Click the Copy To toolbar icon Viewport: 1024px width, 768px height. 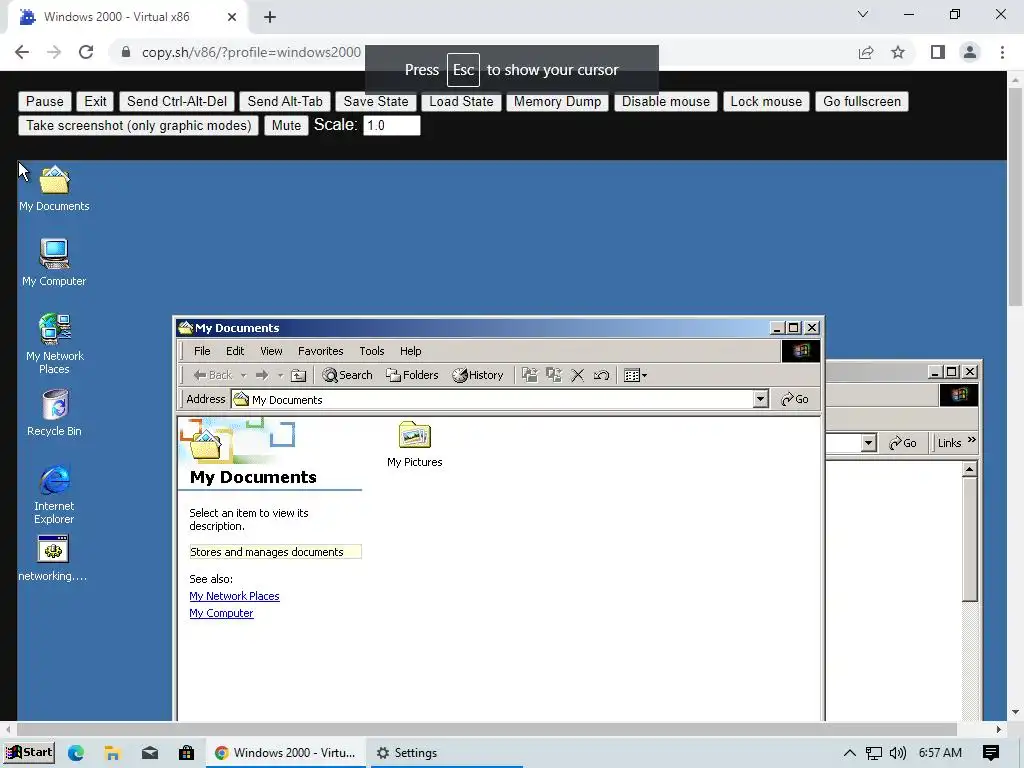[x=554, y=375]
